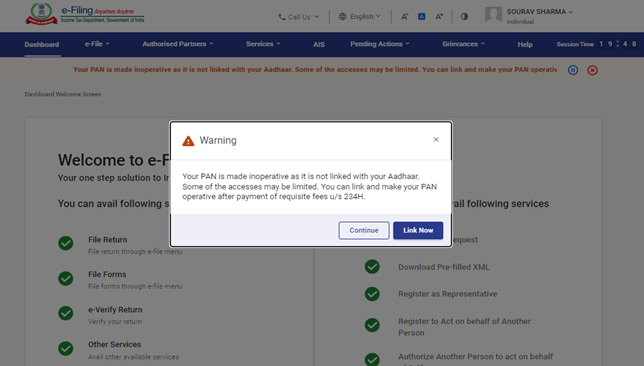Go to AIS menu item
644x366 pixels.
(319, 44)
